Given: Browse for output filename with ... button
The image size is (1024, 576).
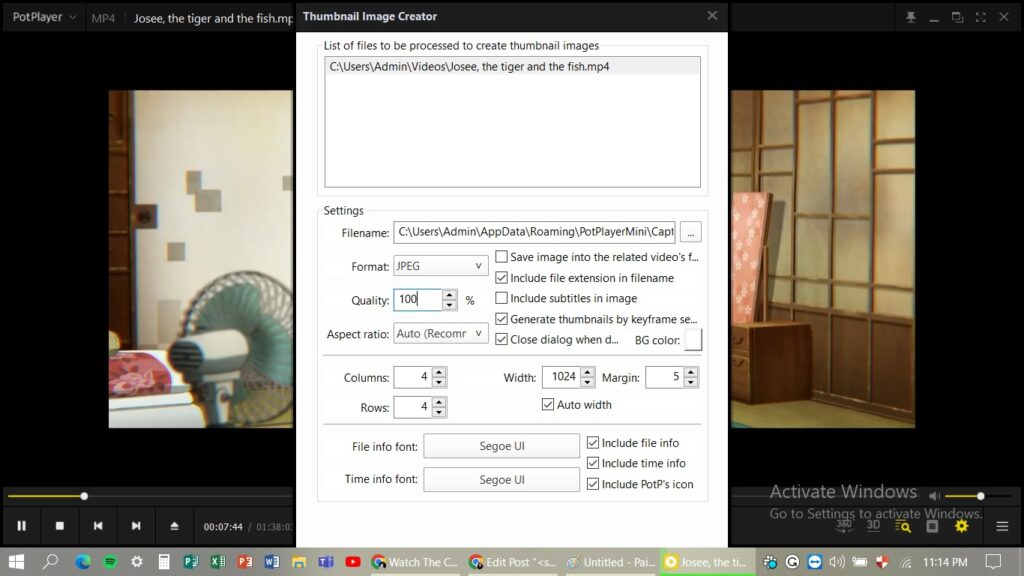Looking at the screenshot, I should [691, 232].
